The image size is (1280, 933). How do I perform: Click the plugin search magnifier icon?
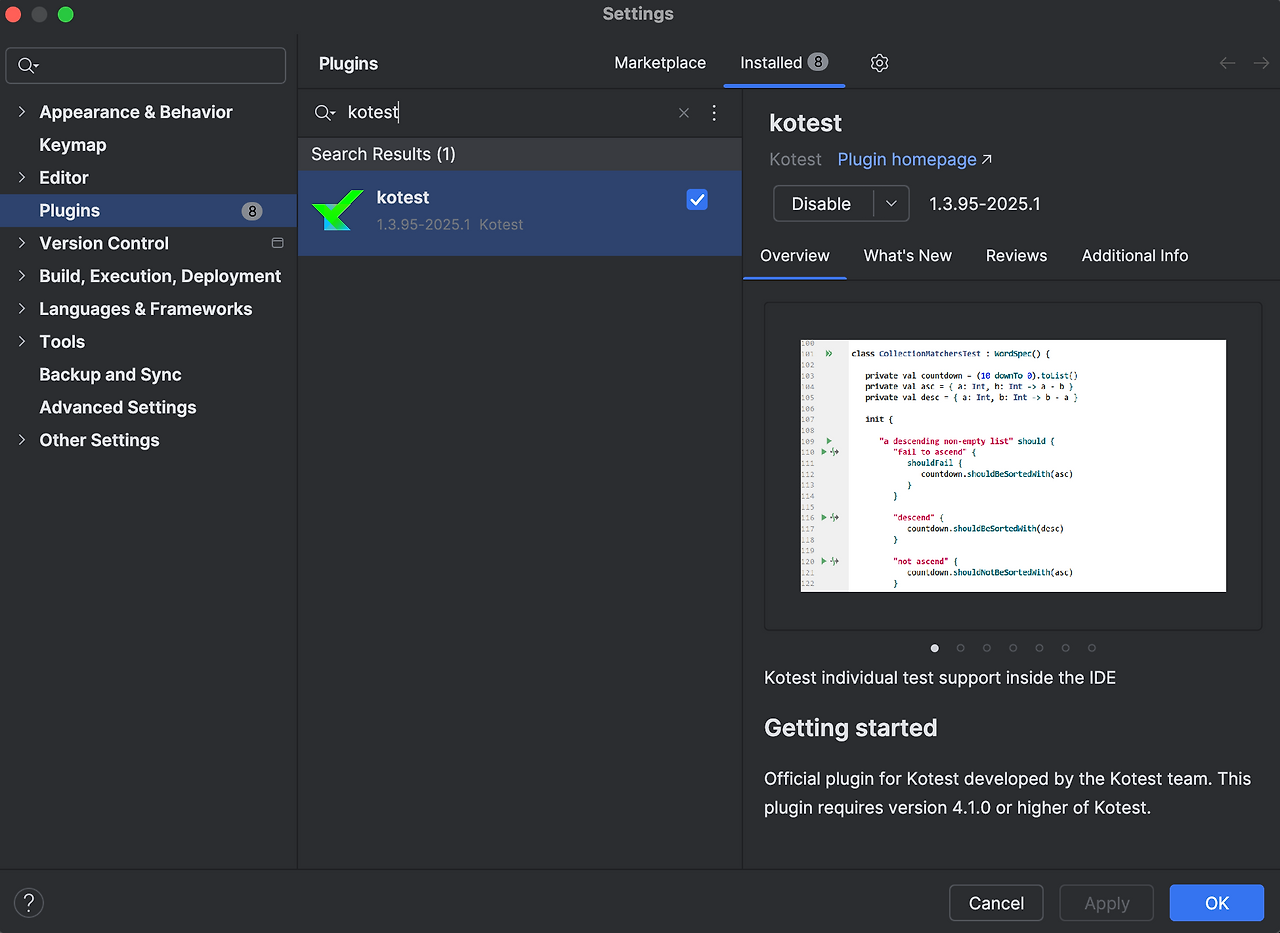pyautogui.click(x=324, y=113)
